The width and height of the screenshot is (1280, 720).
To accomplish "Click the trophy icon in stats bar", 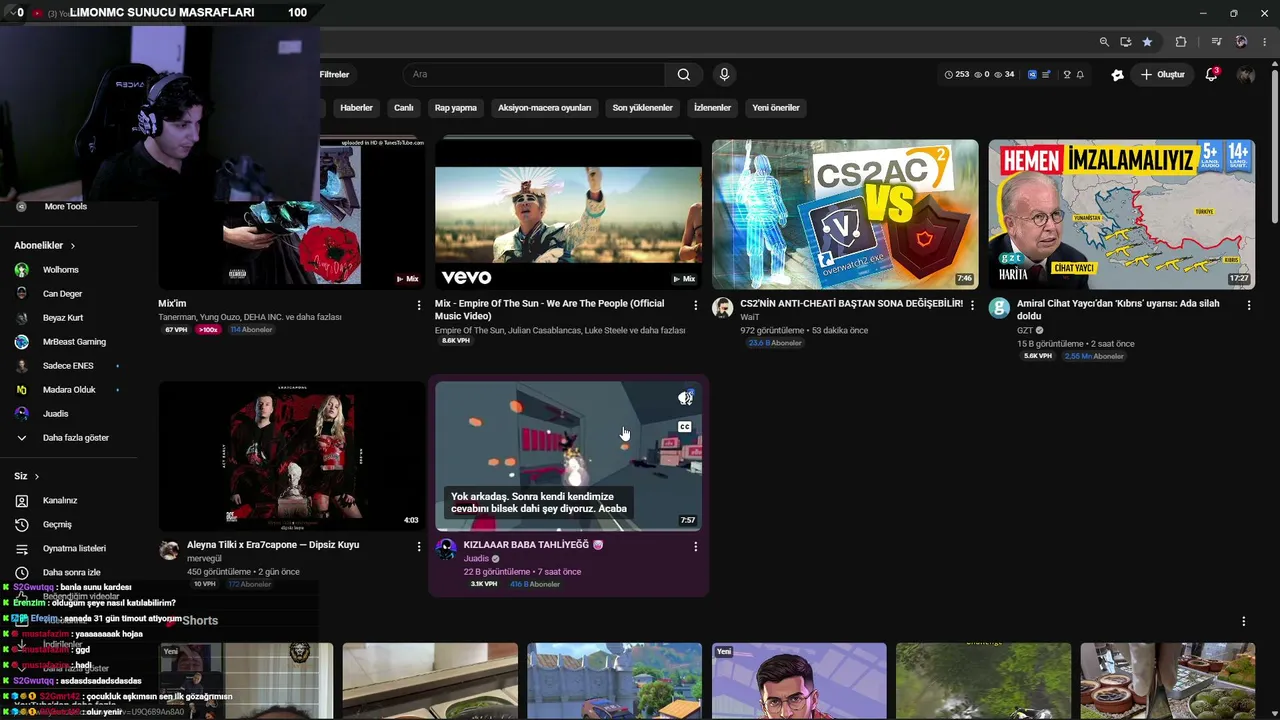I will point(1067,75).
